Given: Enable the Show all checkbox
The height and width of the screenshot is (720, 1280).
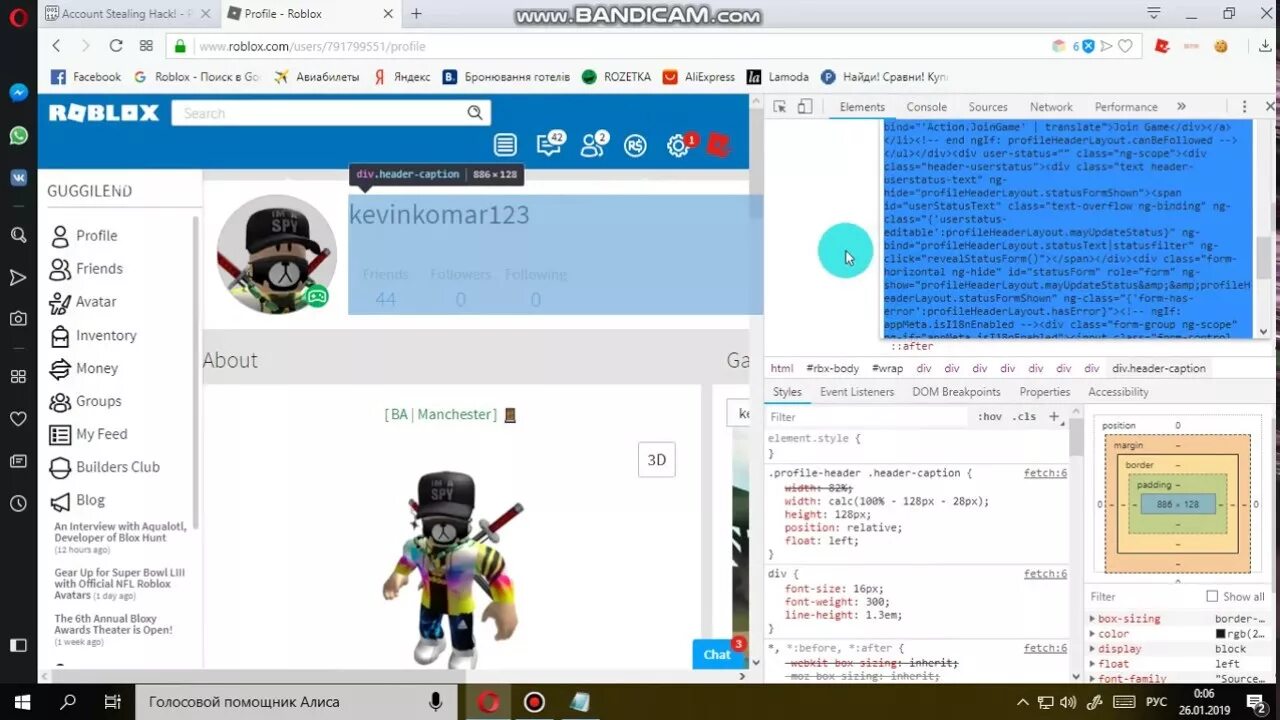Looking at the screenshot, I should [x=1212, y=596].
